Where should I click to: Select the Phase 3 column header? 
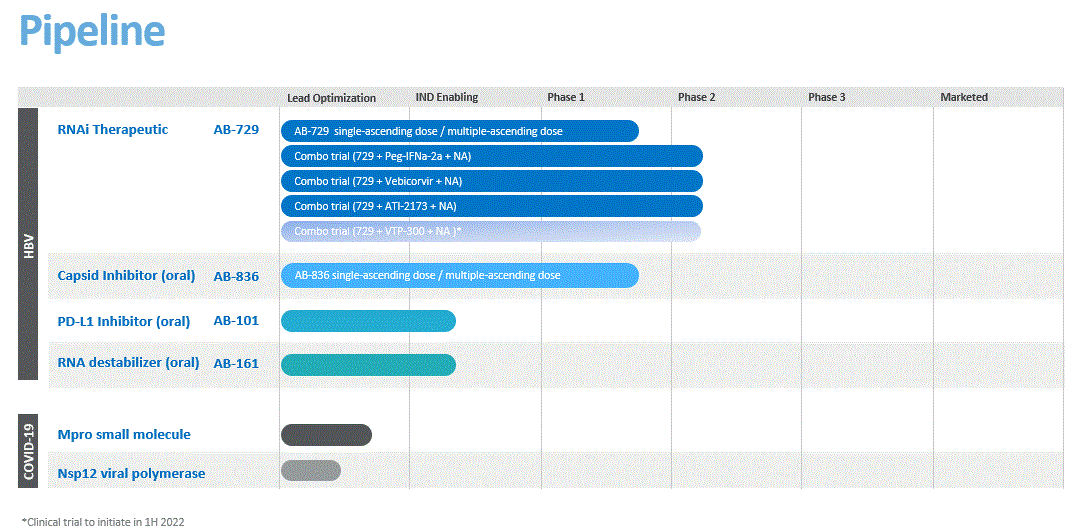coord(827,97)
